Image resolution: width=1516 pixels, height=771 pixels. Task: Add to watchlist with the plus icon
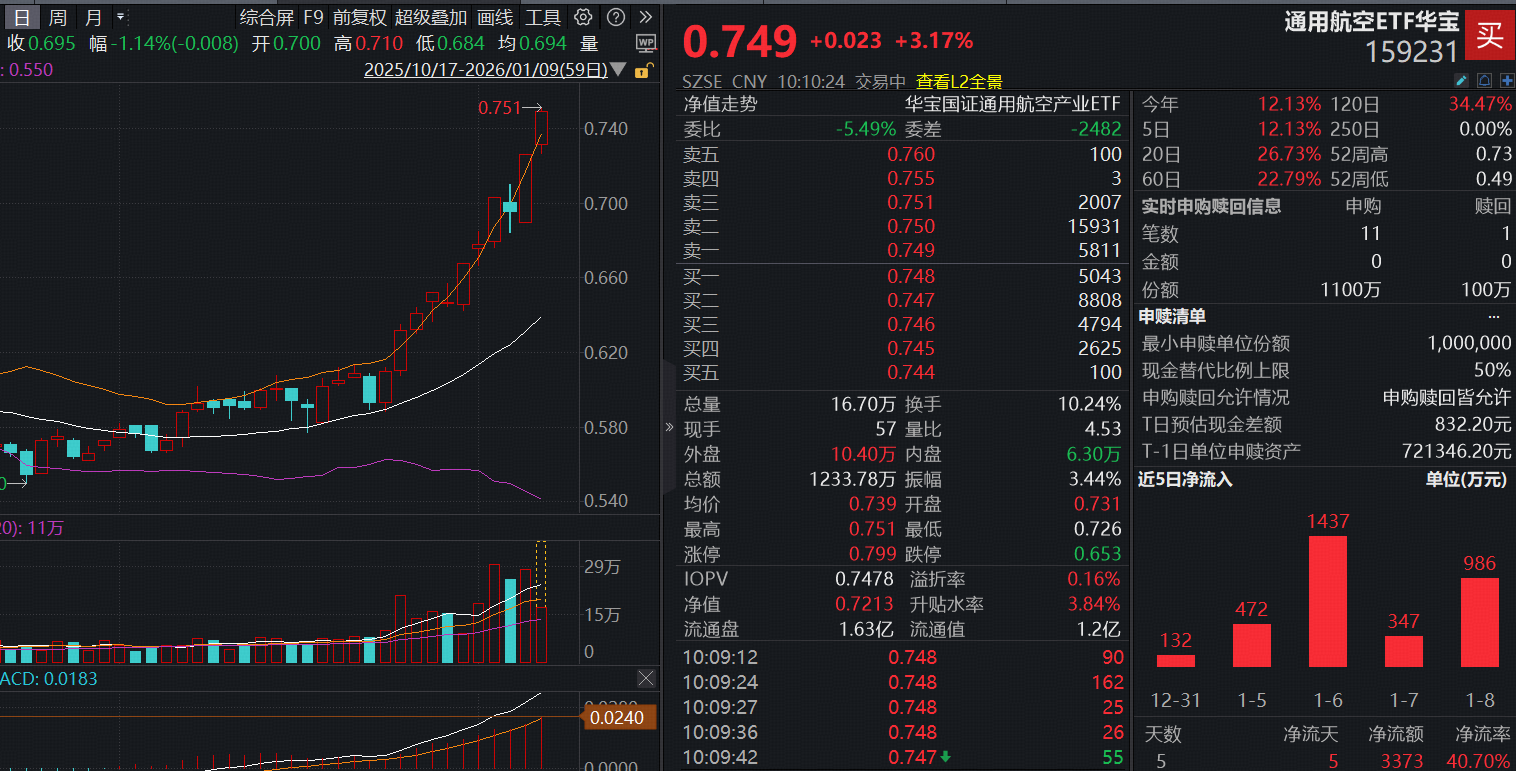click(x=1507, y=80)
